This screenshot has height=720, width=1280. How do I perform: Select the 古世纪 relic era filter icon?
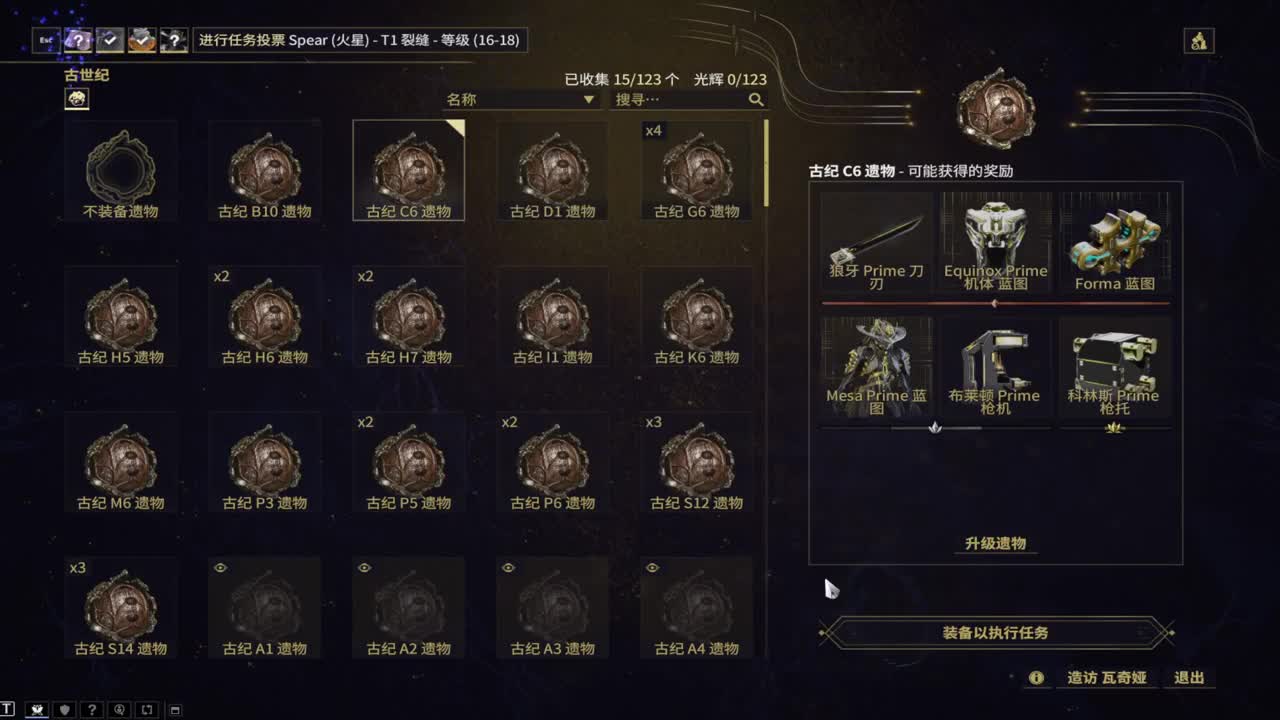77,98
